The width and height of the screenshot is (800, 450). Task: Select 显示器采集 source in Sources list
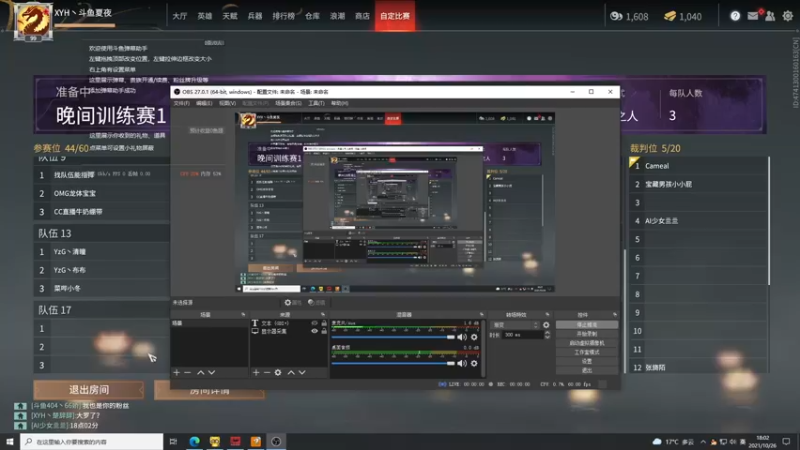[x=289, y=331]
